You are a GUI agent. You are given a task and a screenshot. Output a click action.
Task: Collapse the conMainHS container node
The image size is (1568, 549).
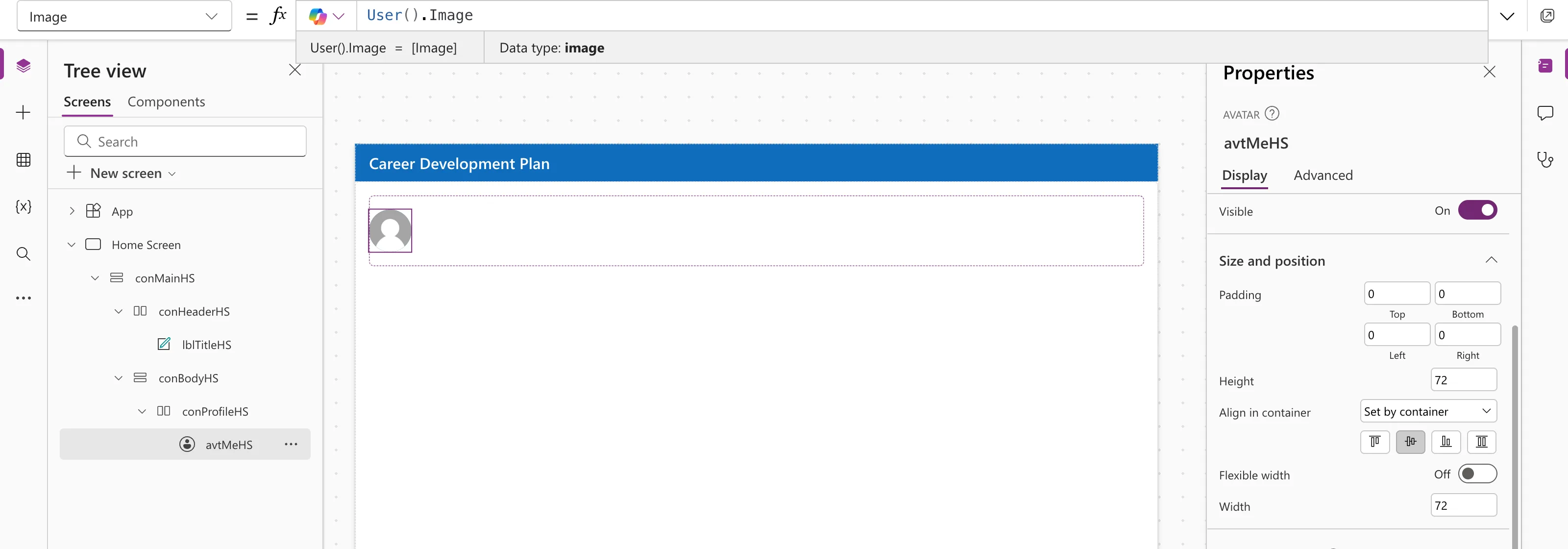pos(95,277)
